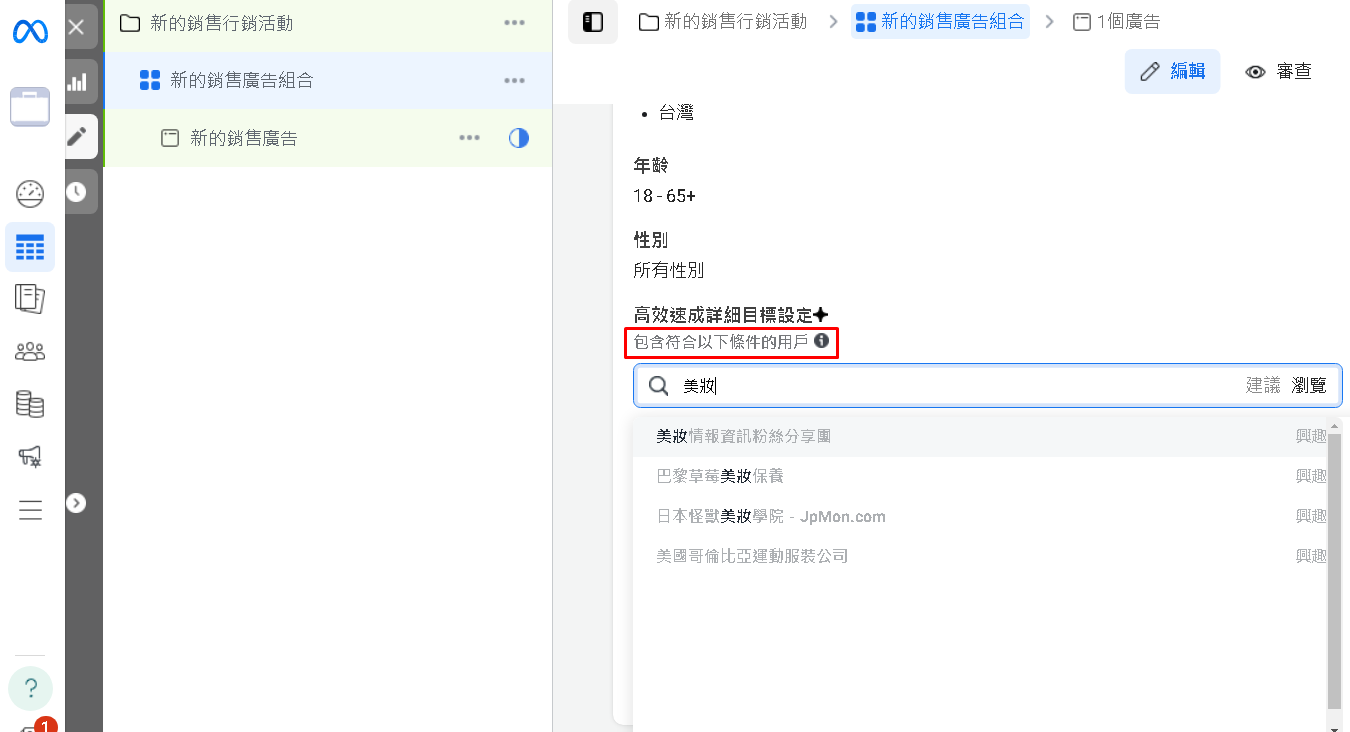This screenshot has height=732, width=1350.
Task: Click half-filled status circle of 新的銷售廣告
Action: [x=519, y=138]
